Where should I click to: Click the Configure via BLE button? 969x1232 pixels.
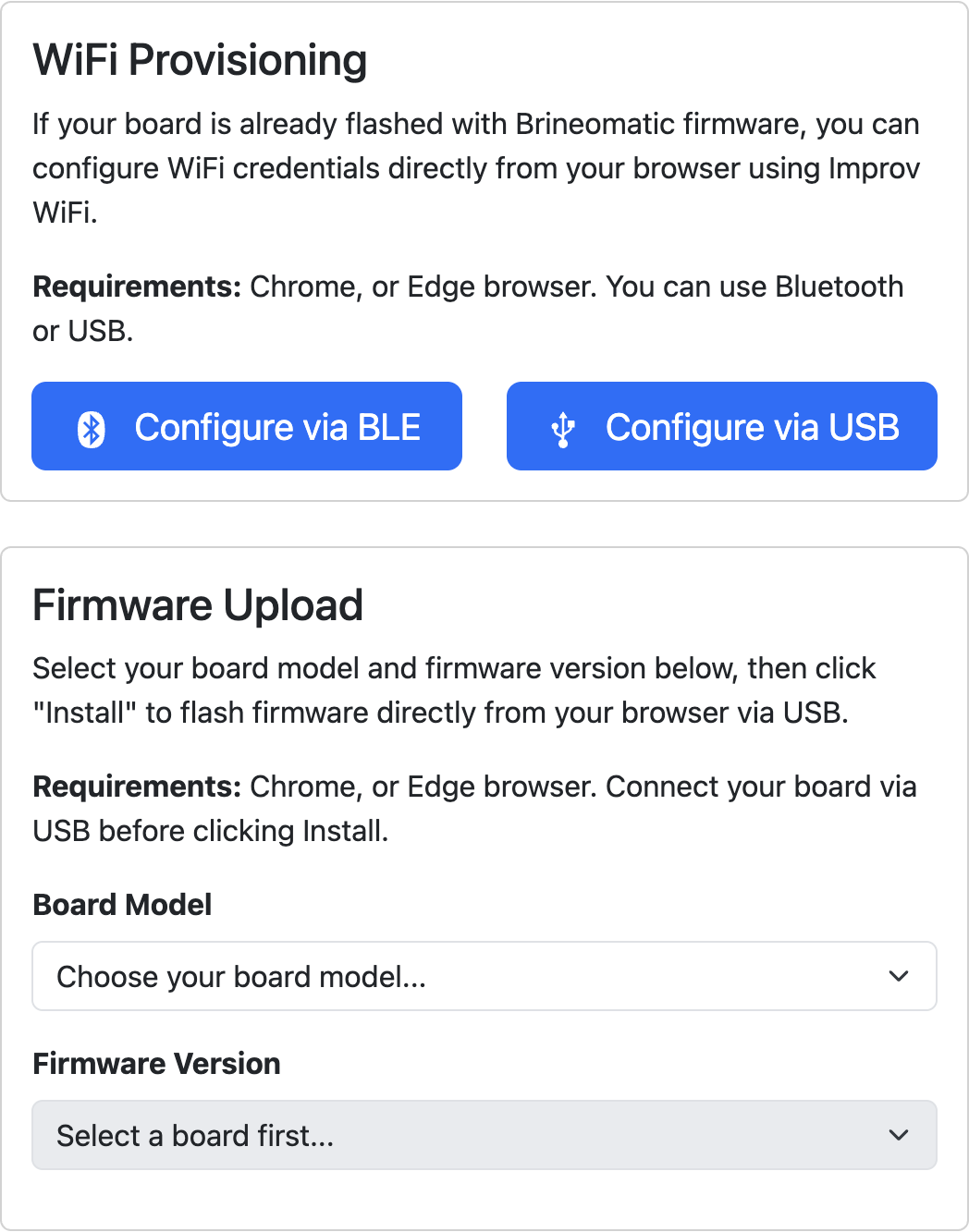click(x=246, y=426)
